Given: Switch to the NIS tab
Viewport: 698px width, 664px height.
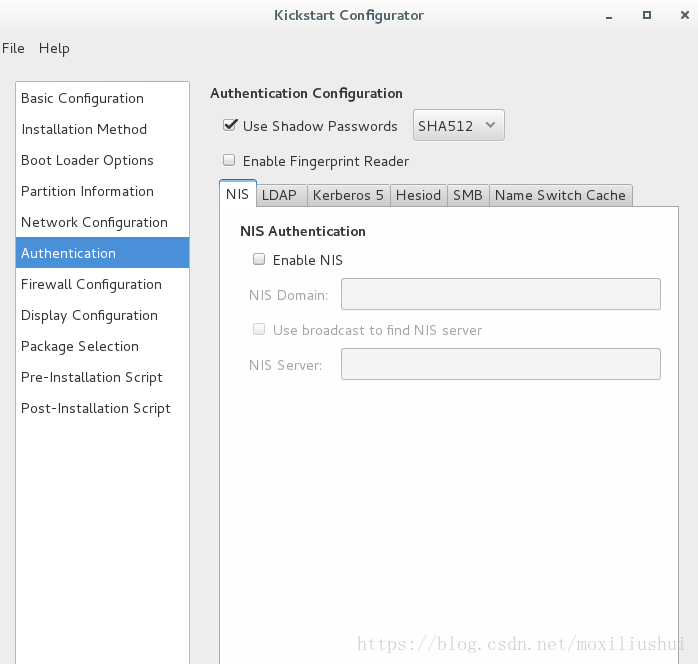Looking at the screenshot, I should click(237, 194).
